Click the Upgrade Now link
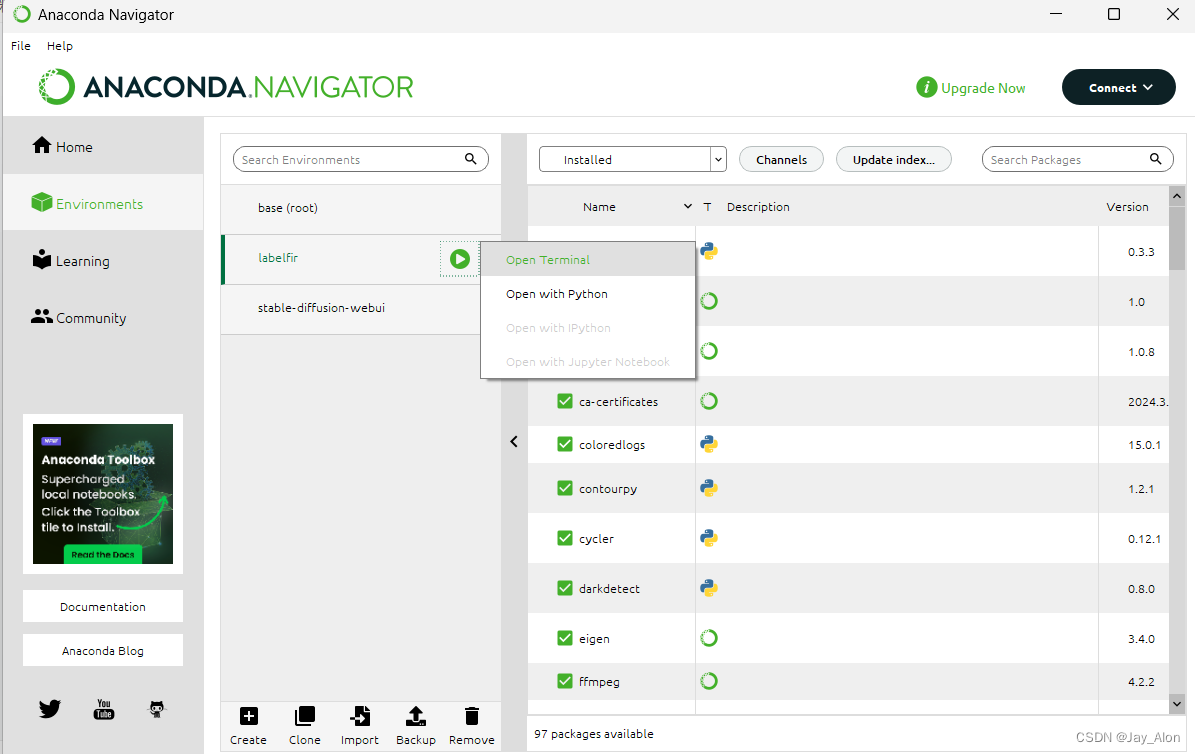The width and height of the screenshot is (1195, 754). click(983, 88)
